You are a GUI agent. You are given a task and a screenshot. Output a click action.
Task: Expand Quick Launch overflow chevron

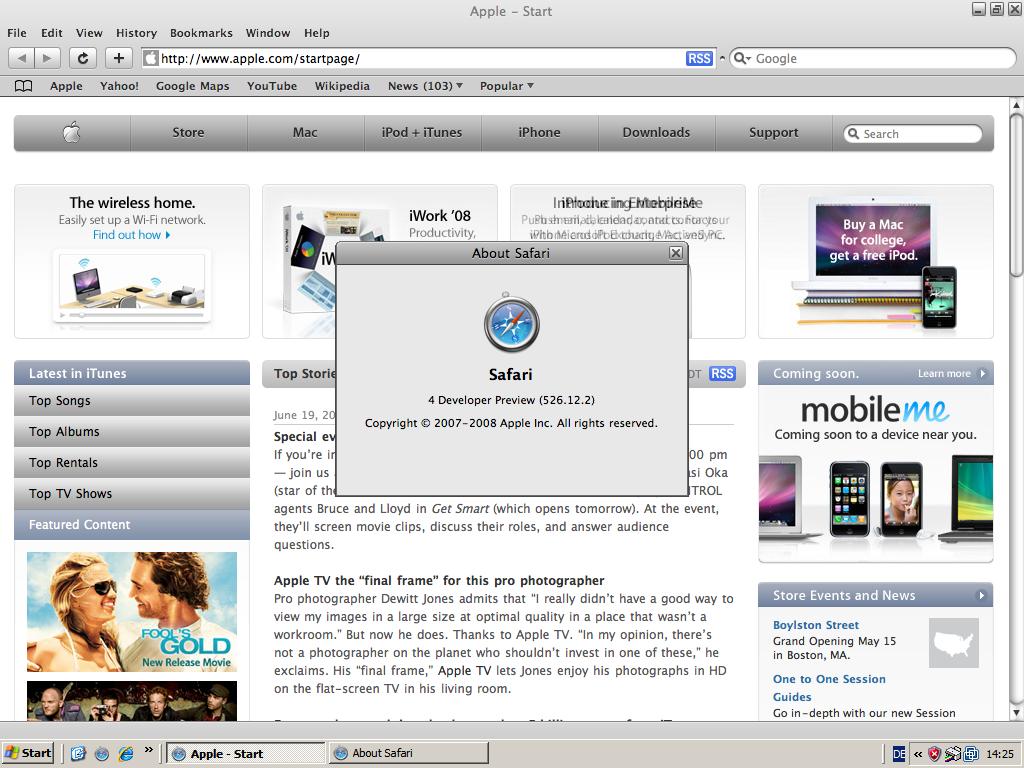tap(148, 749)
